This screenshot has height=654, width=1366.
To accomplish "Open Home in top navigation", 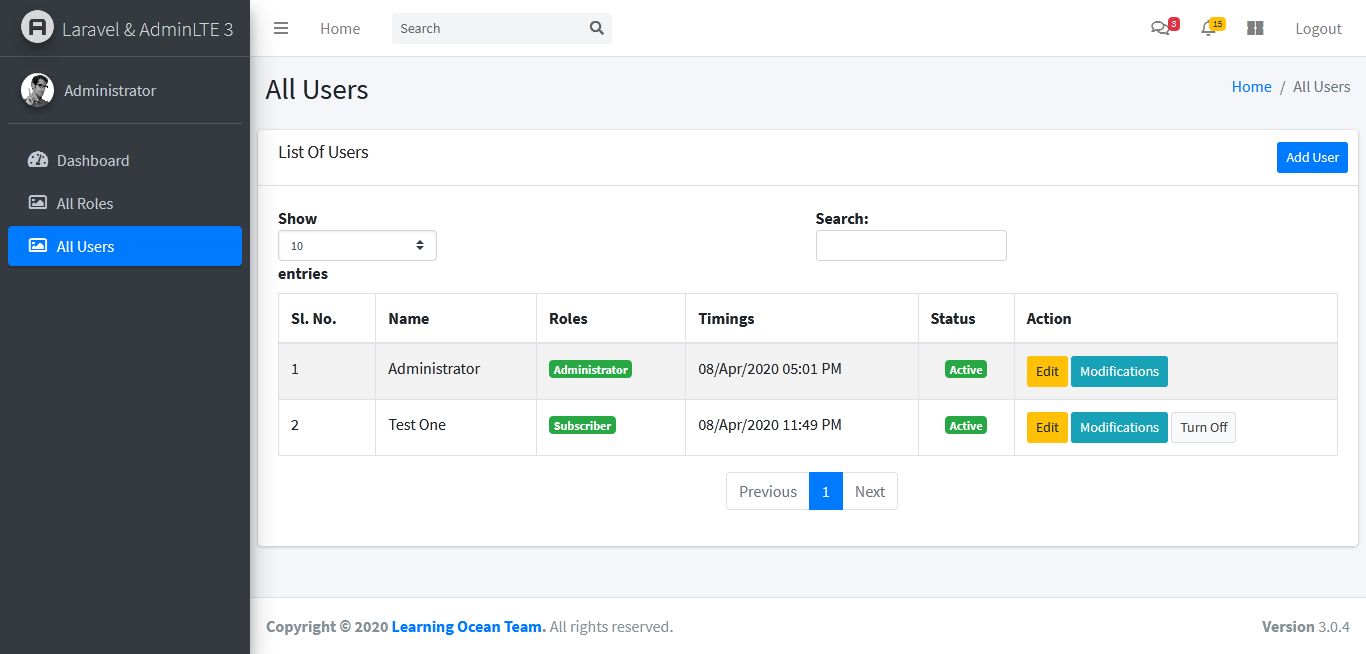I will tap(340, 28).
